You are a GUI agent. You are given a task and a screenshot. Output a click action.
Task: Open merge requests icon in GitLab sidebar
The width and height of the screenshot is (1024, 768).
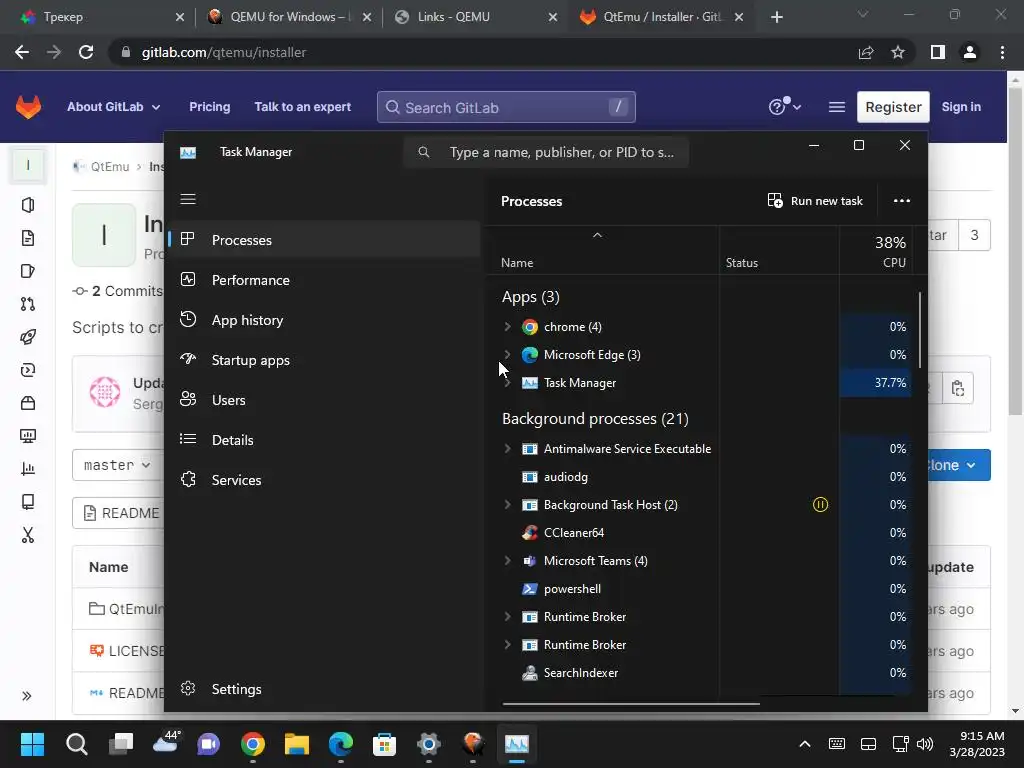27,304
